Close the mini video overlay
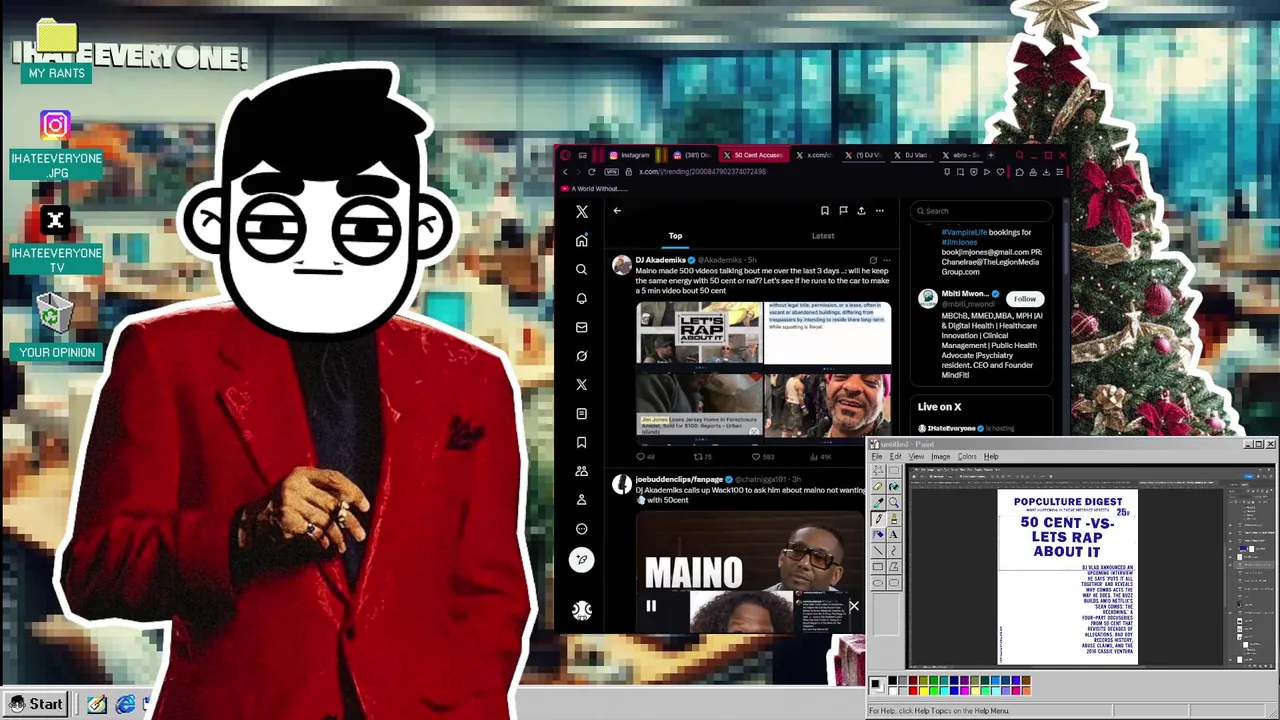1280x720 pixels. tap(854, 607)
